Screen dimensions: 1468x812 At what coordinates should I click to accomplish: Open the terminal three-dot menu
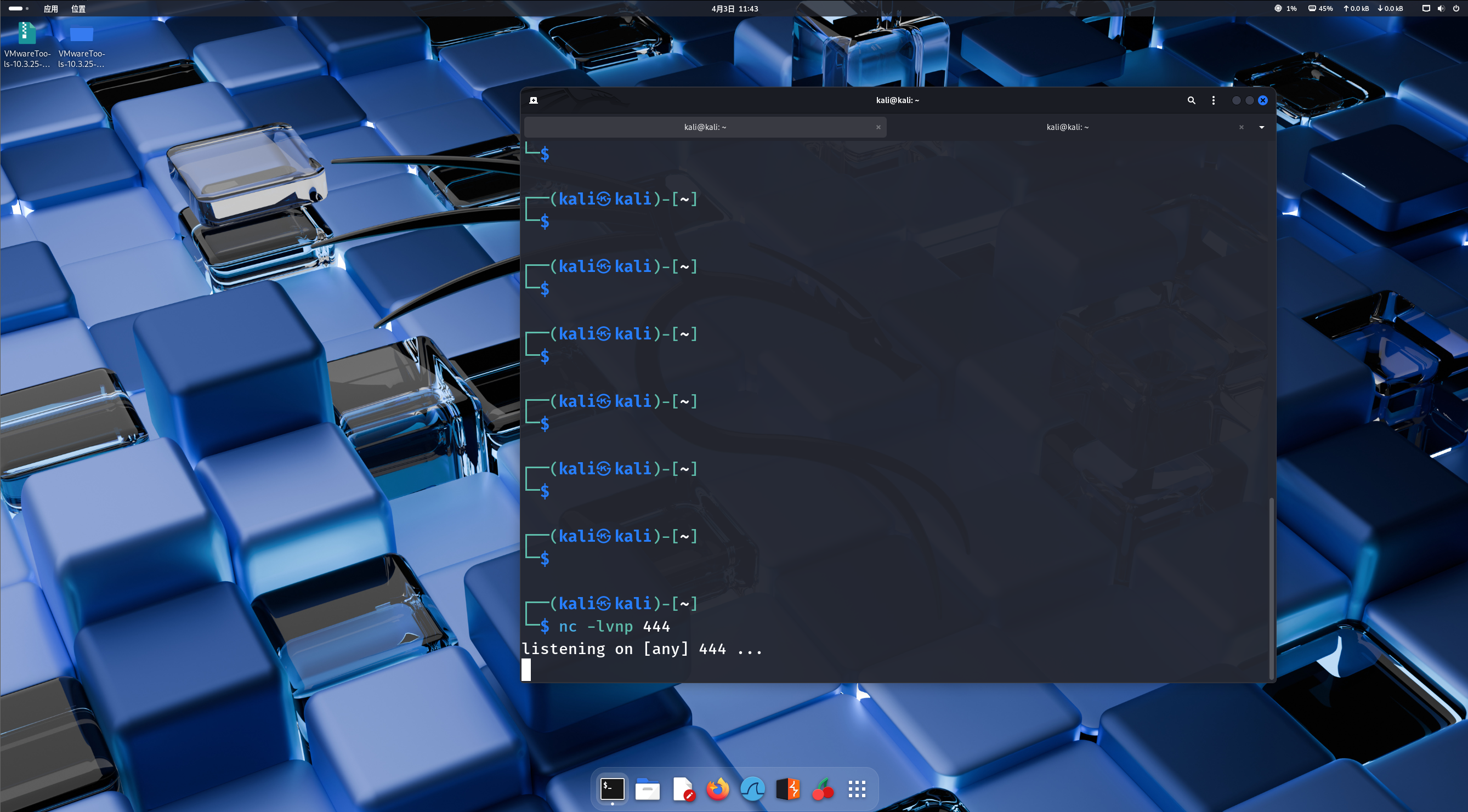coord(1213,100)
